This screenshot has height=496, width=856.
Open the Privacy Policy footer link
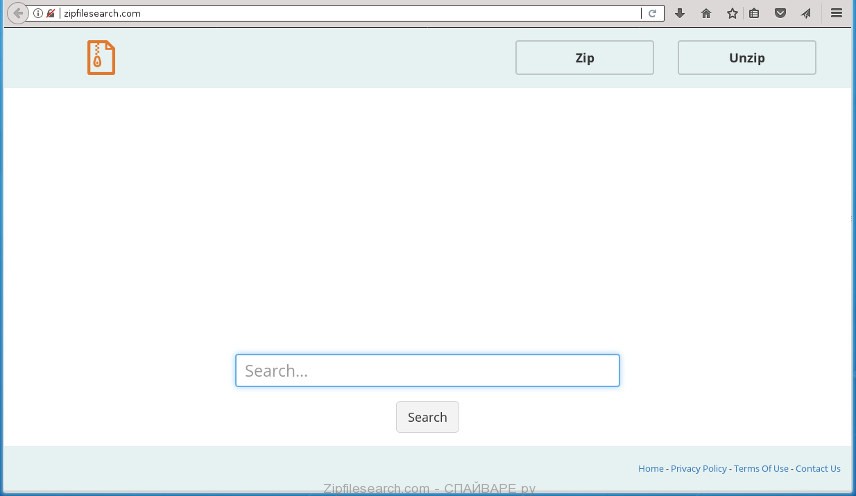tap(699, 468)
